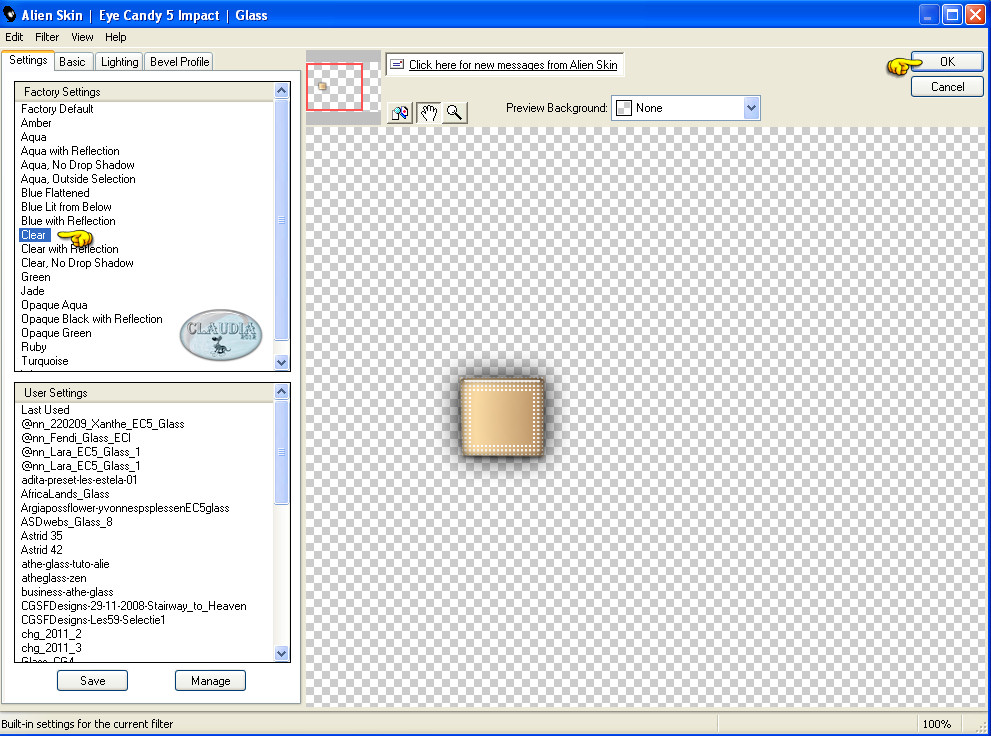Viewport: 991px width, 736px height.
Task: Select the Green preset
Action: click(35, 277)
